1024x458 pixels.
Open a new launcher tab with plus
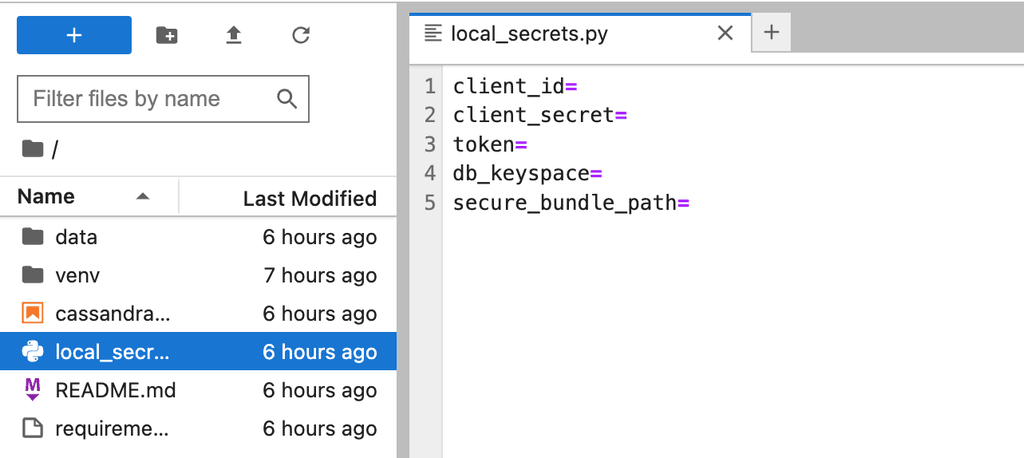pos(771,33)
